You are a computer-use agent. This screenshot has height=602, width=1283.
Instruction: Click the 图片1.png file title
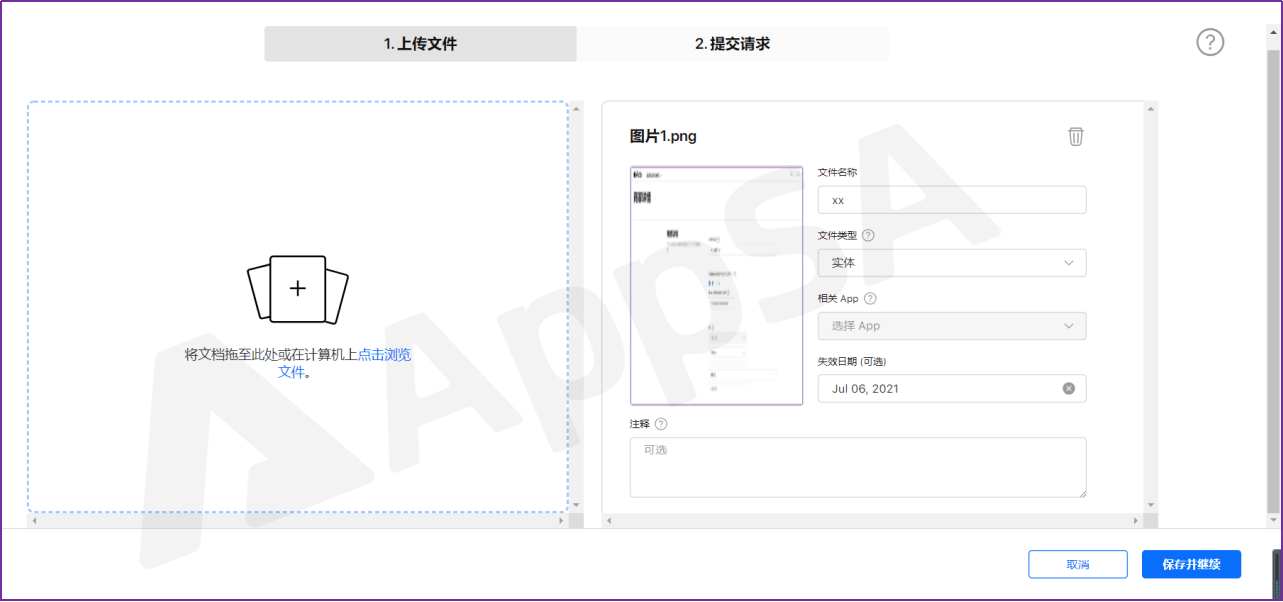pos(663,136)
